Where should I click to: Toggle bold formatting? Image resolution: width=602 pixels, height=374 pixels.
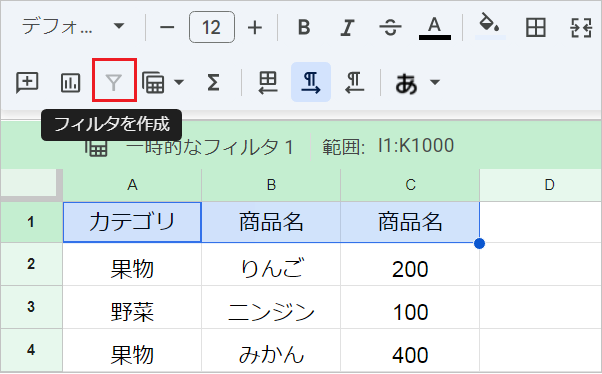pyautogui.click(x=304, y=27)
